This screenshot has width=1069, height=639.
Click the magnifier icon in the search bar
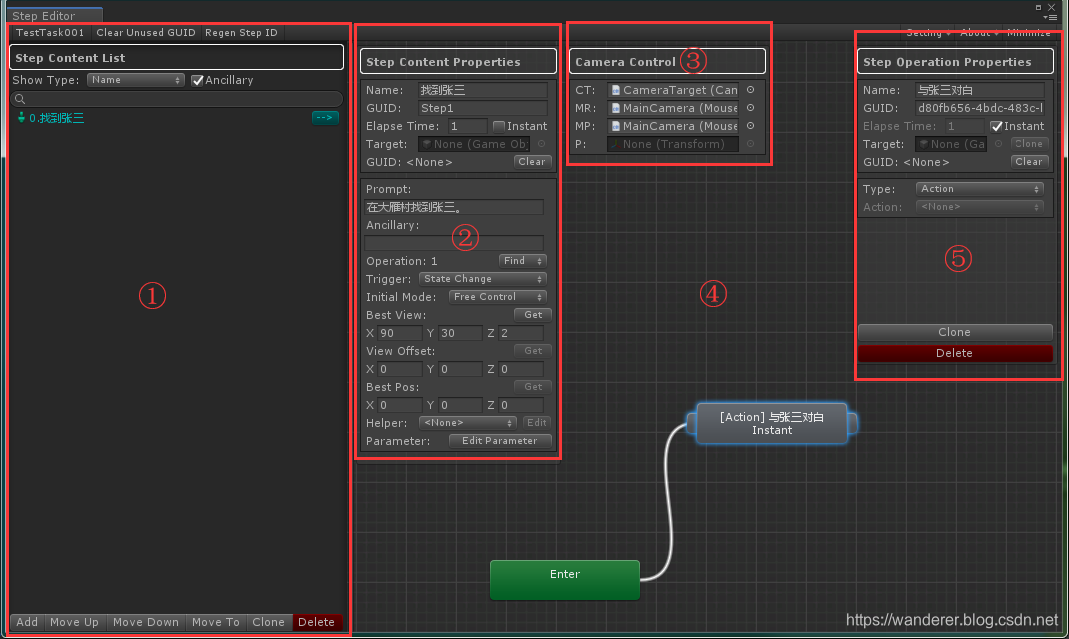(x=21, y=99)
